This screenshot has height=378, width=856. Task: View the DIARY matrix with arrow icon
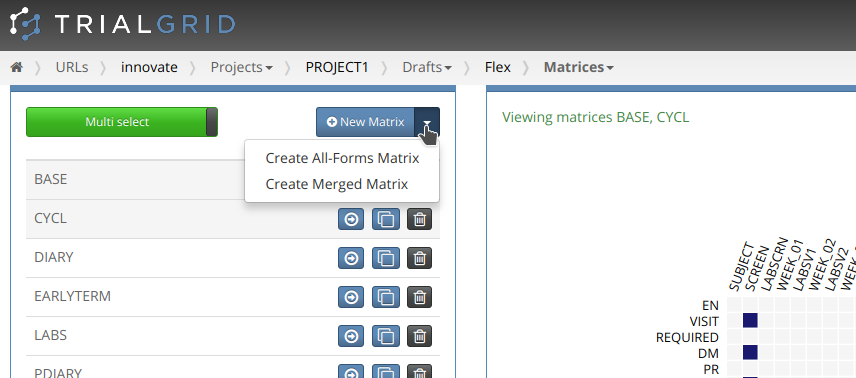pos(351,258)
